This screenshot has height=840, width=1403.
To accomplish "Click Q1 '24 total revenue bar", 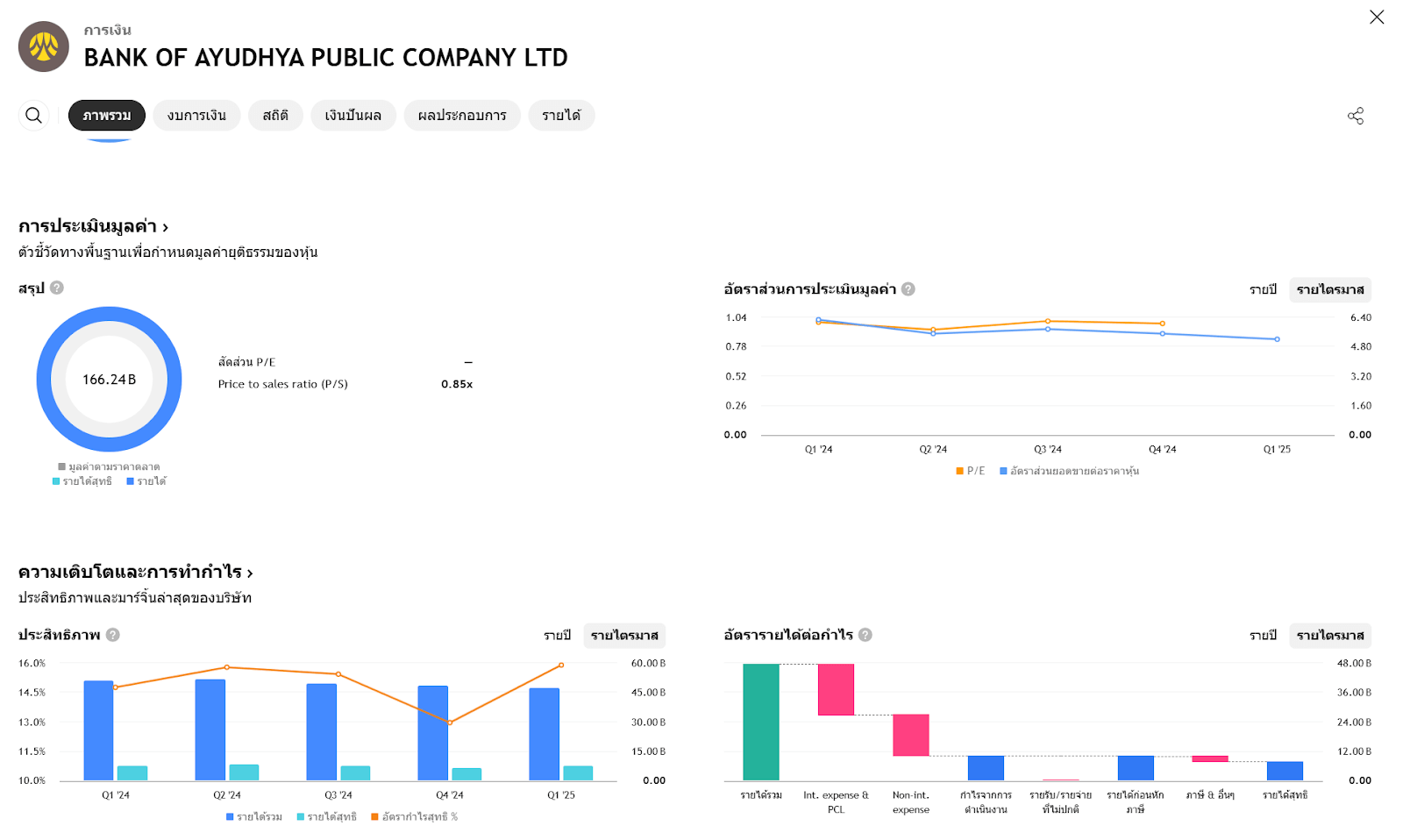I will [99, 730].
